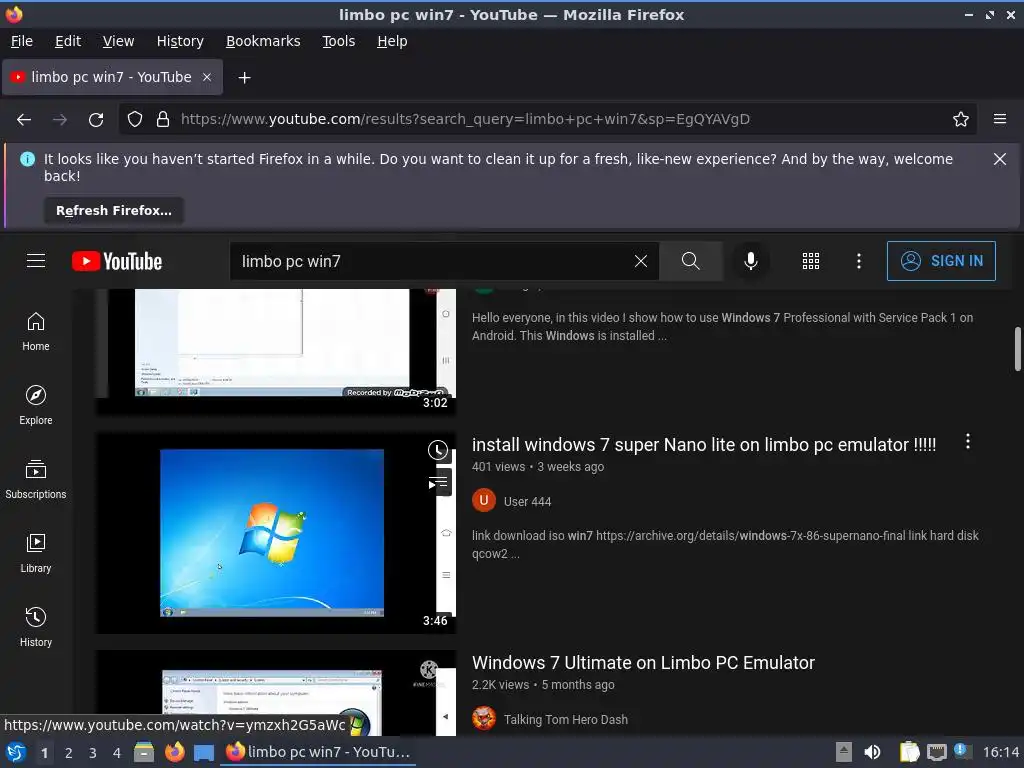
Task: Play the Windows 7 desktop thumbnail video
Action: (276, 533)
